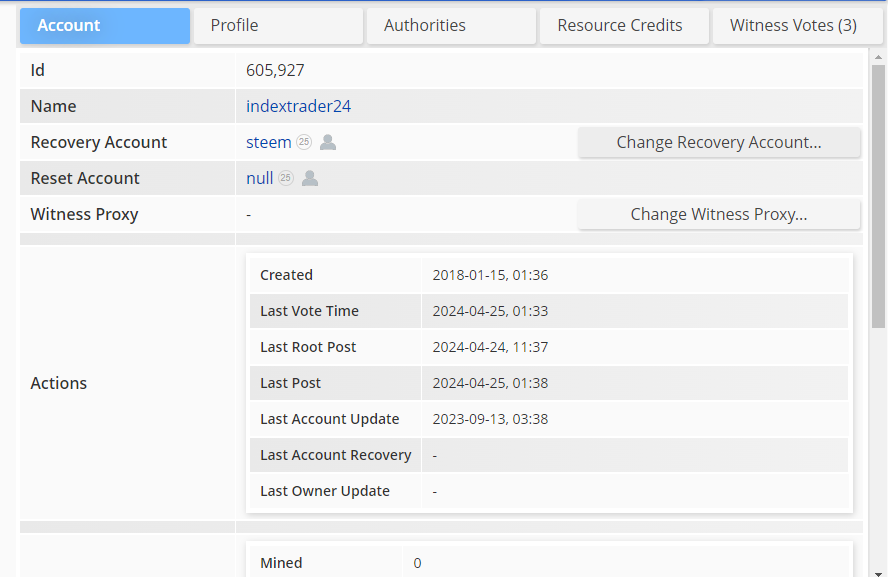Open the Account tab
The image size is (888, 577).
(105, 25)
